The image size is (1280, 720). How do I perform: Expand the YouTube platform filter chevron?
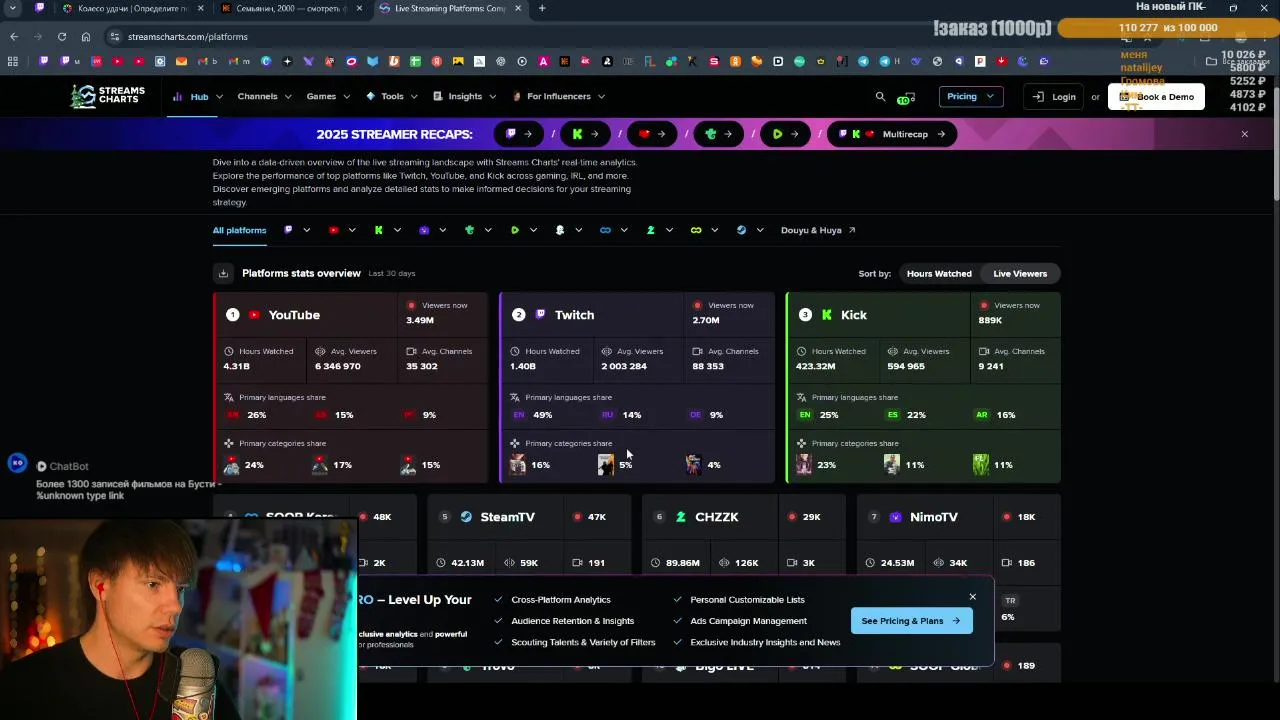(352, 230)
